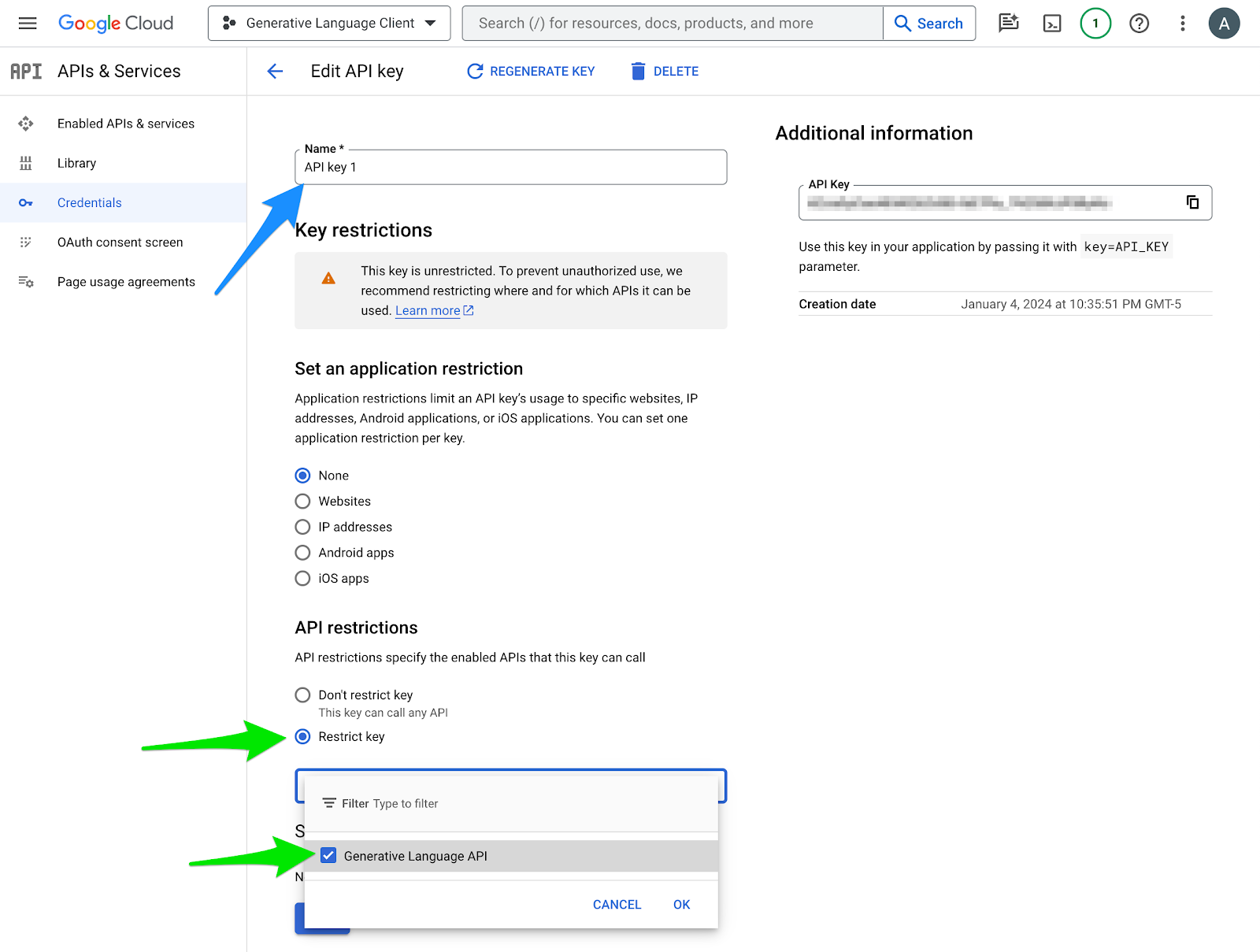Click CANCEL in the API dropdown
Viewport: 1260px width, 952px height.
(617, 905)
